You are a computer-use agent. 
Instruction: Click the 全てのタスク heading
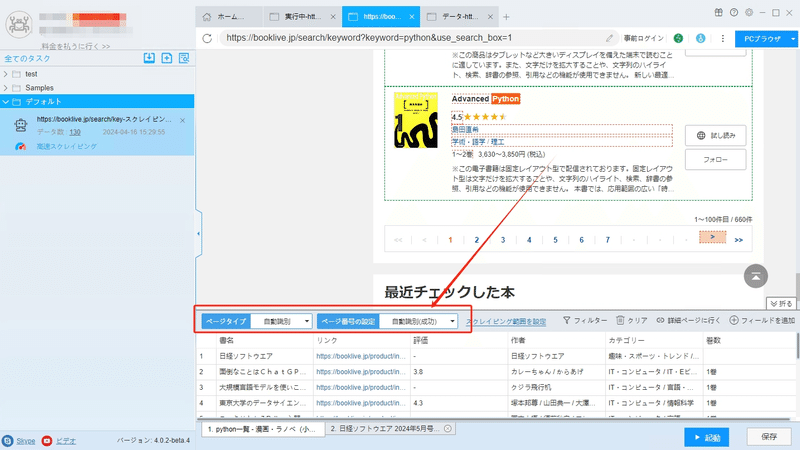click(x=27, y=58)
